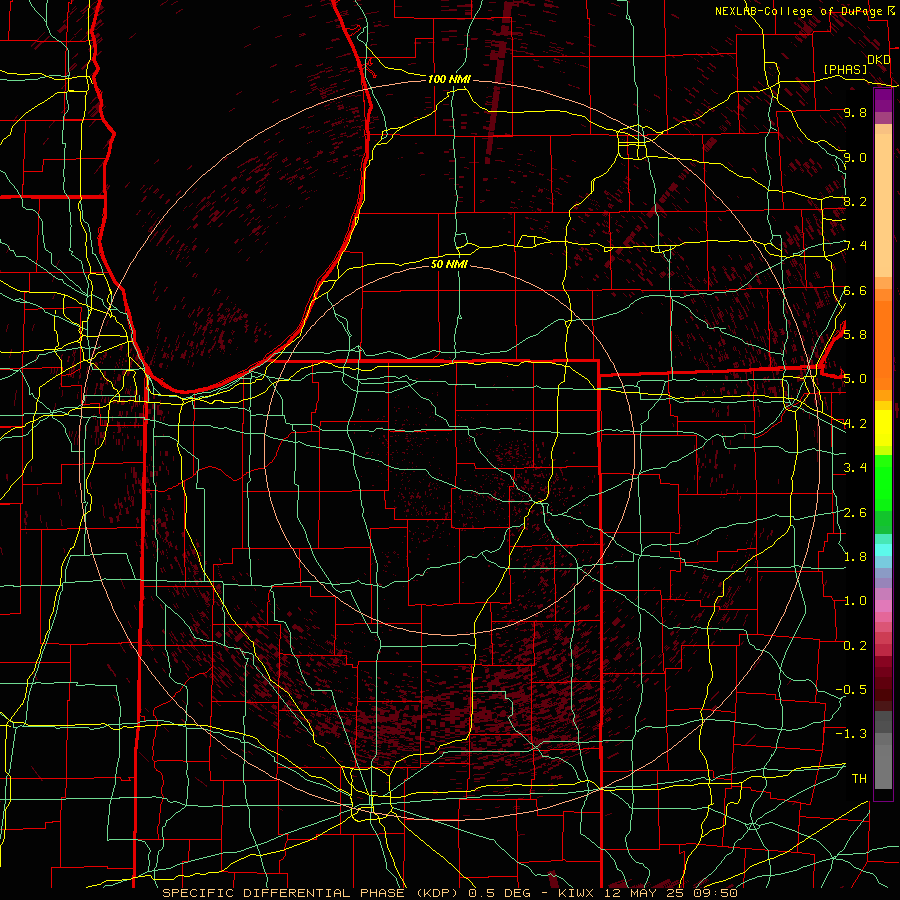Click the NEXLAB-College of DuPage label
The height and width of the screenshot is (900, 900).
point(798,11)
